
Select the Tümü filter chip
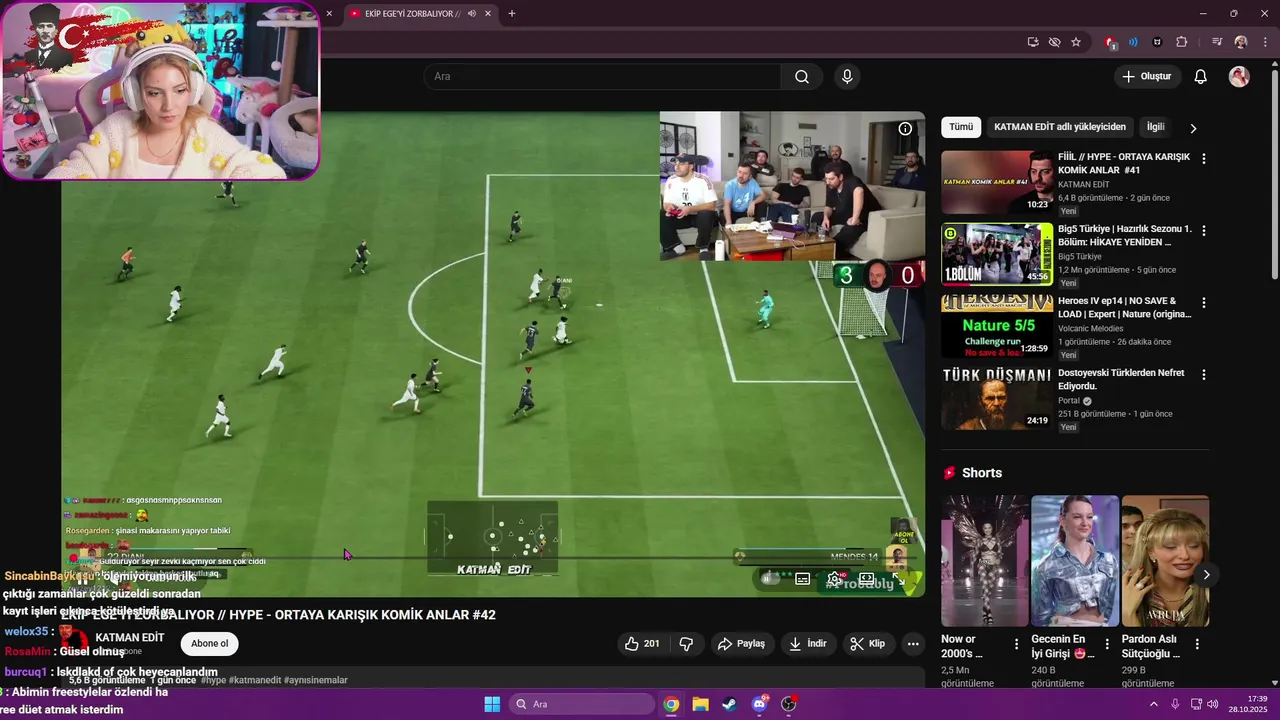pyautogui.click(x=961, y=127)
